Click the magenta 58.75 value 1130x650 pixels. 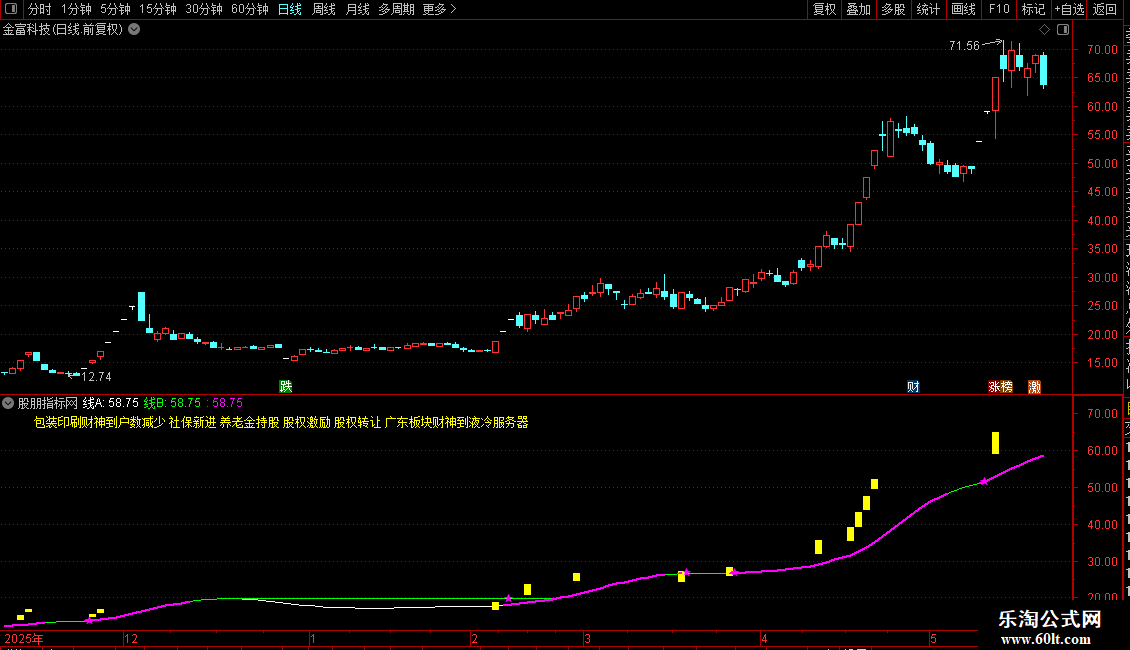[x=228, y=403]
